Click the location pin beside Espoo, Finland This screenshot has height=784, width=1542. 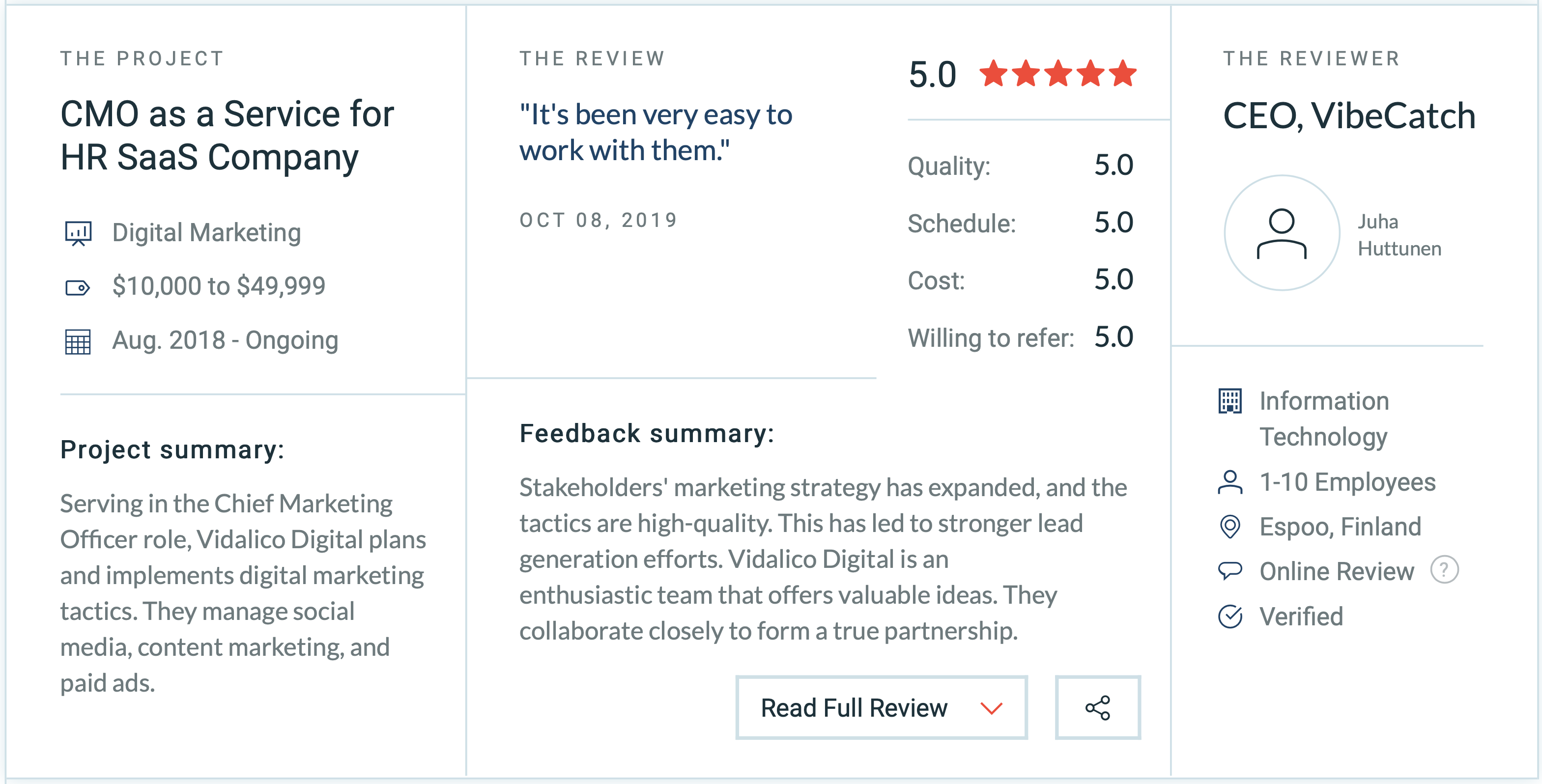tap(1230, 527)
